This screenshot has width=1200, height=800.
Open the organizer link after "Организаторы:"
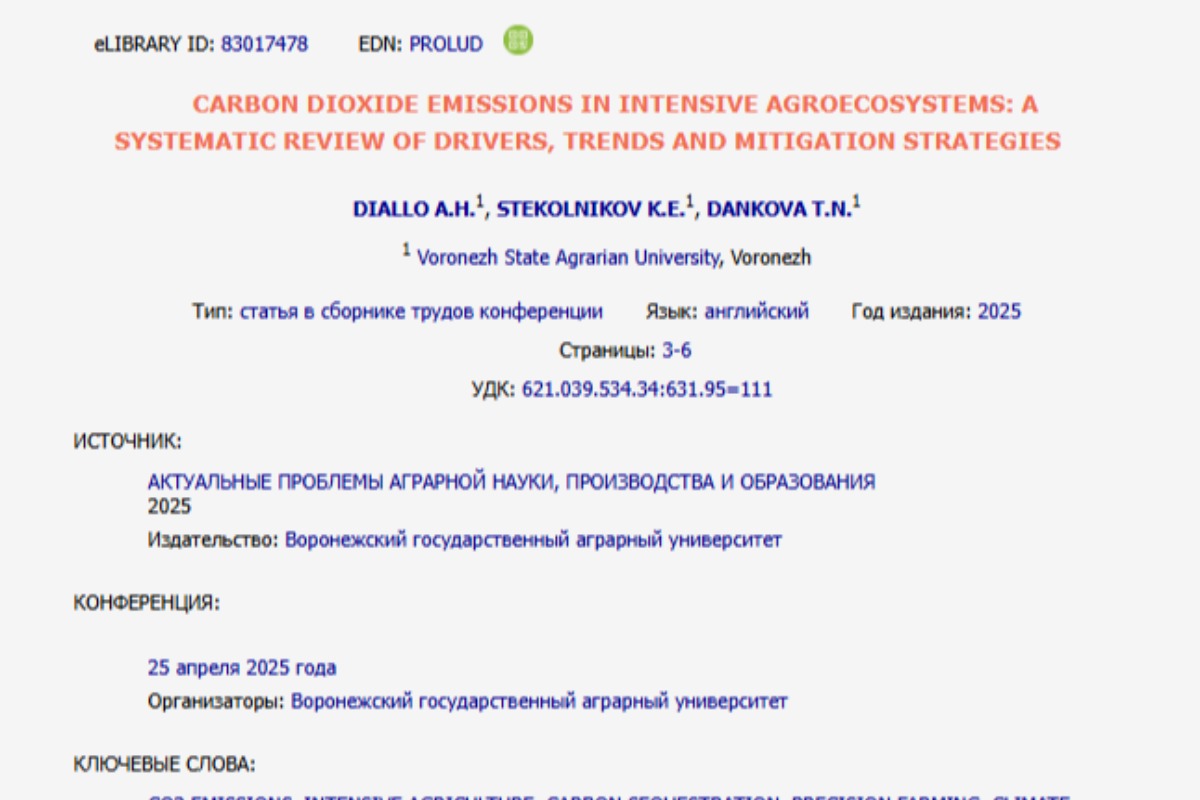coord(540,701)
